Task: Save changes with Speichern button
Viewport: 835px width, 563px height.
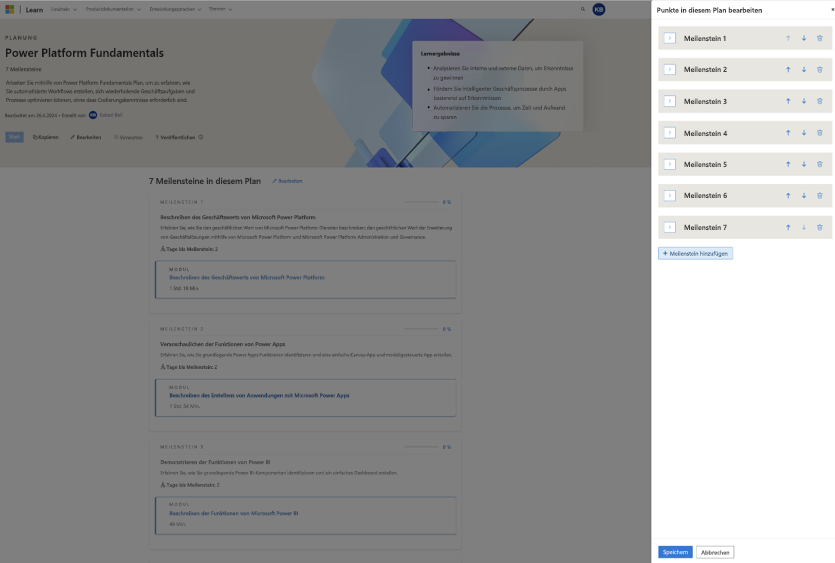Action: click(675, 552)
